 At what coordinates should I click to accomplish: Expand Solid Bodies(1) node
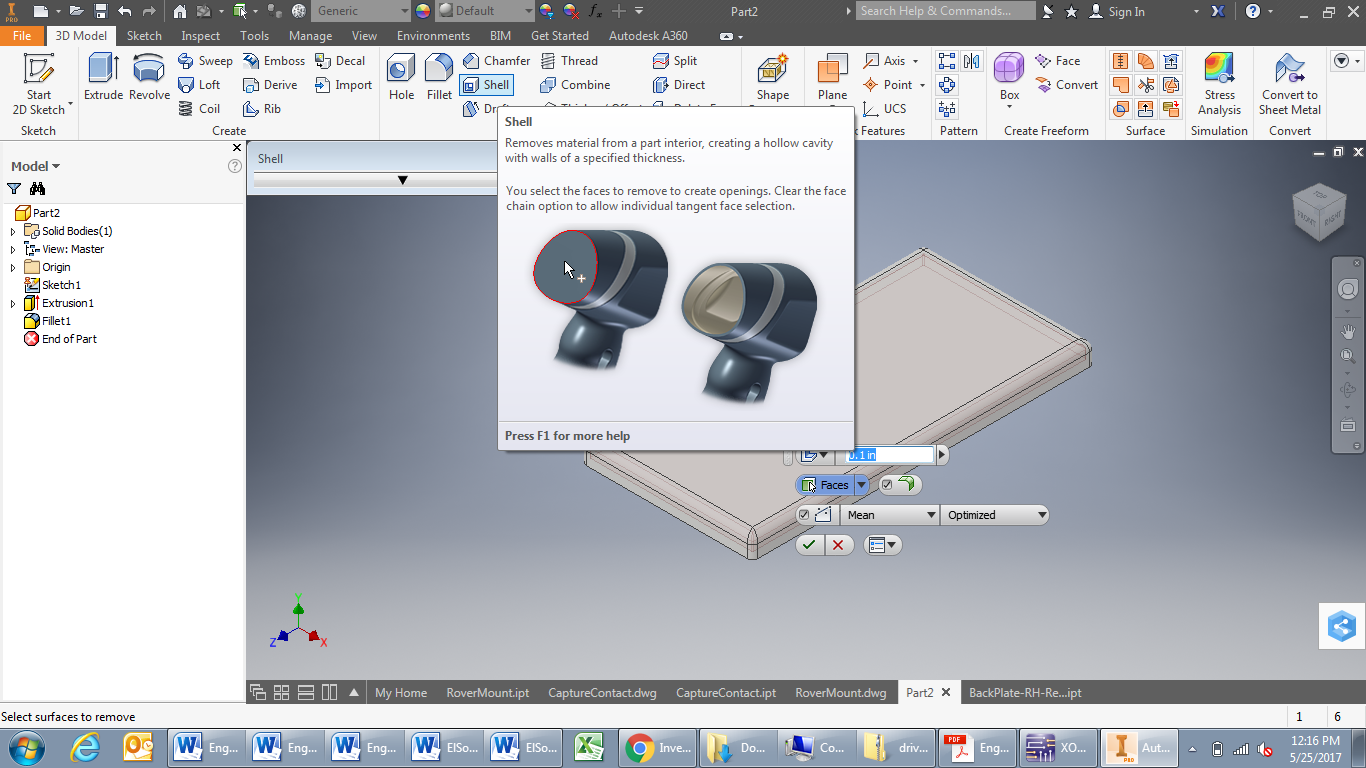click(x=13, y=231)
